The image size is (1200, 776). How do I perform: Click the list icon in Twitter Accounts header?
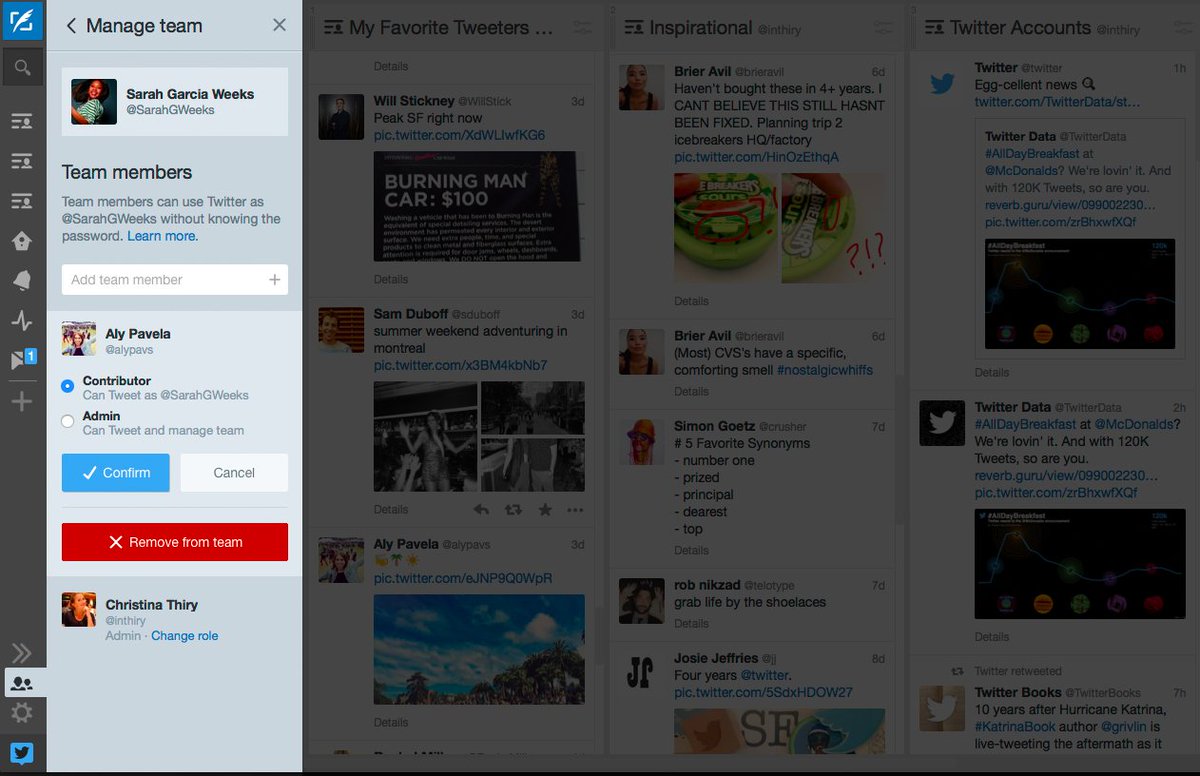click(934, 28)
